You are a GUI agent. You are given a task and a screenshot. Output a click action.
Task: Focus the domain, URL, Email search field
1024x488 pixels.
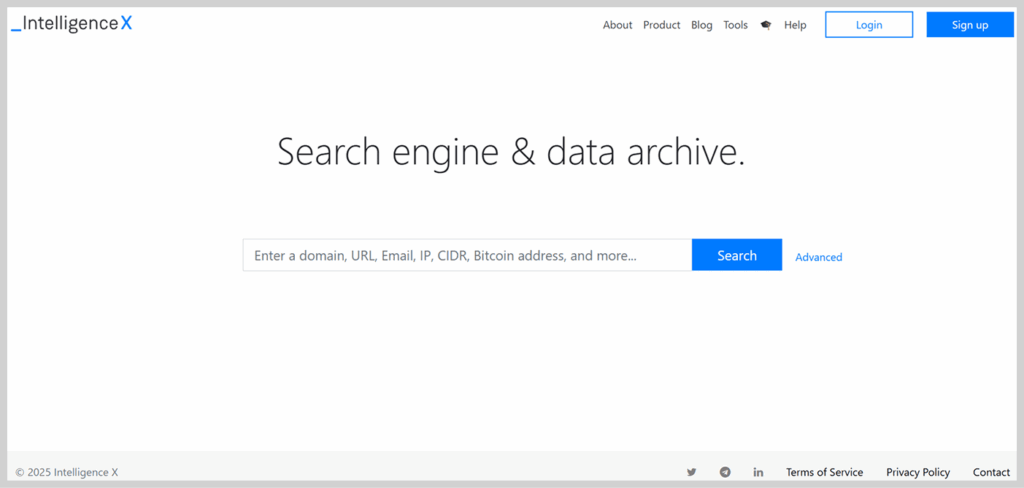[x=467, y=255]
